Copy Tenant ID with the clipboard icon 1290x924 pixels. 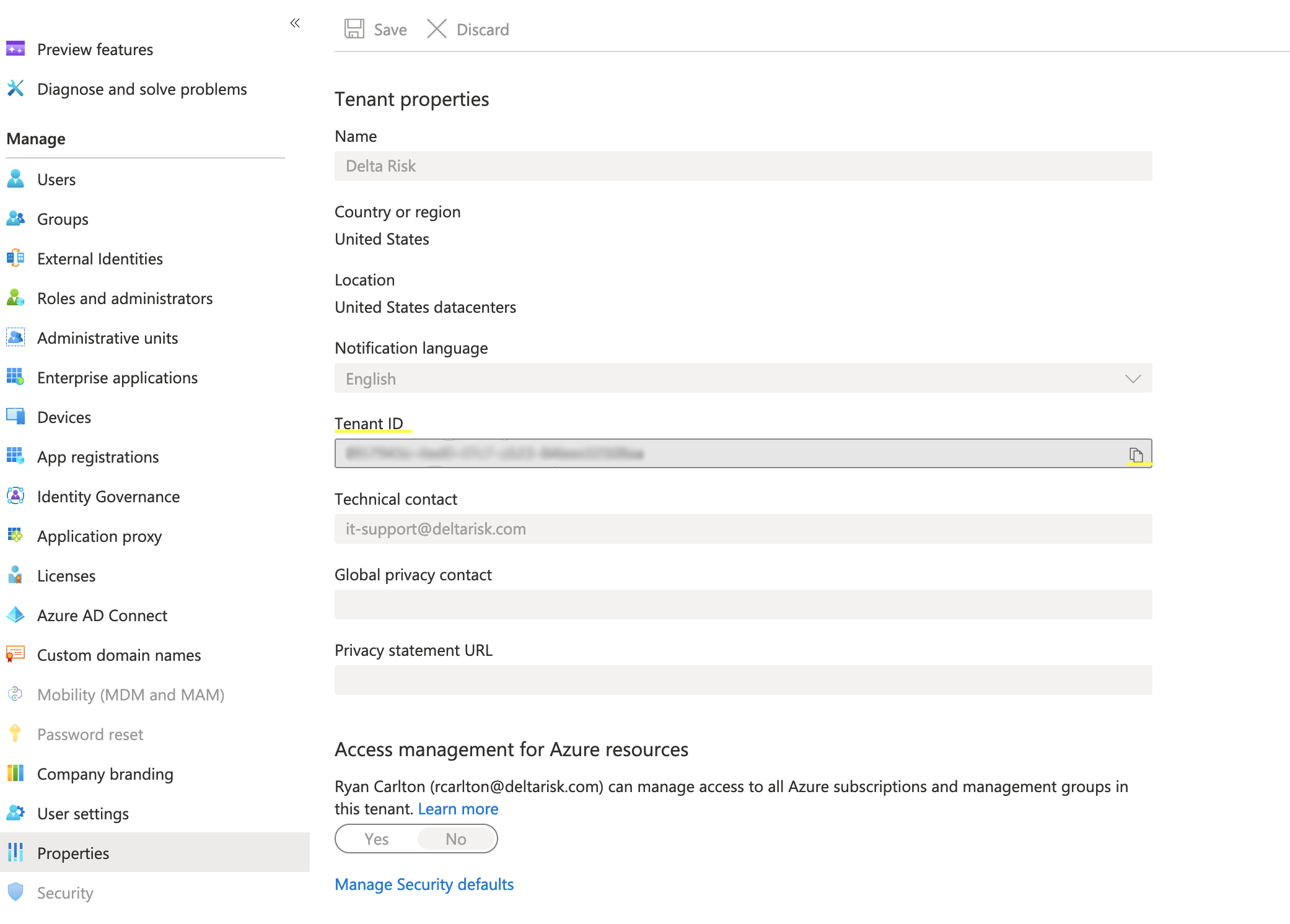click(x=1136, y=455)
